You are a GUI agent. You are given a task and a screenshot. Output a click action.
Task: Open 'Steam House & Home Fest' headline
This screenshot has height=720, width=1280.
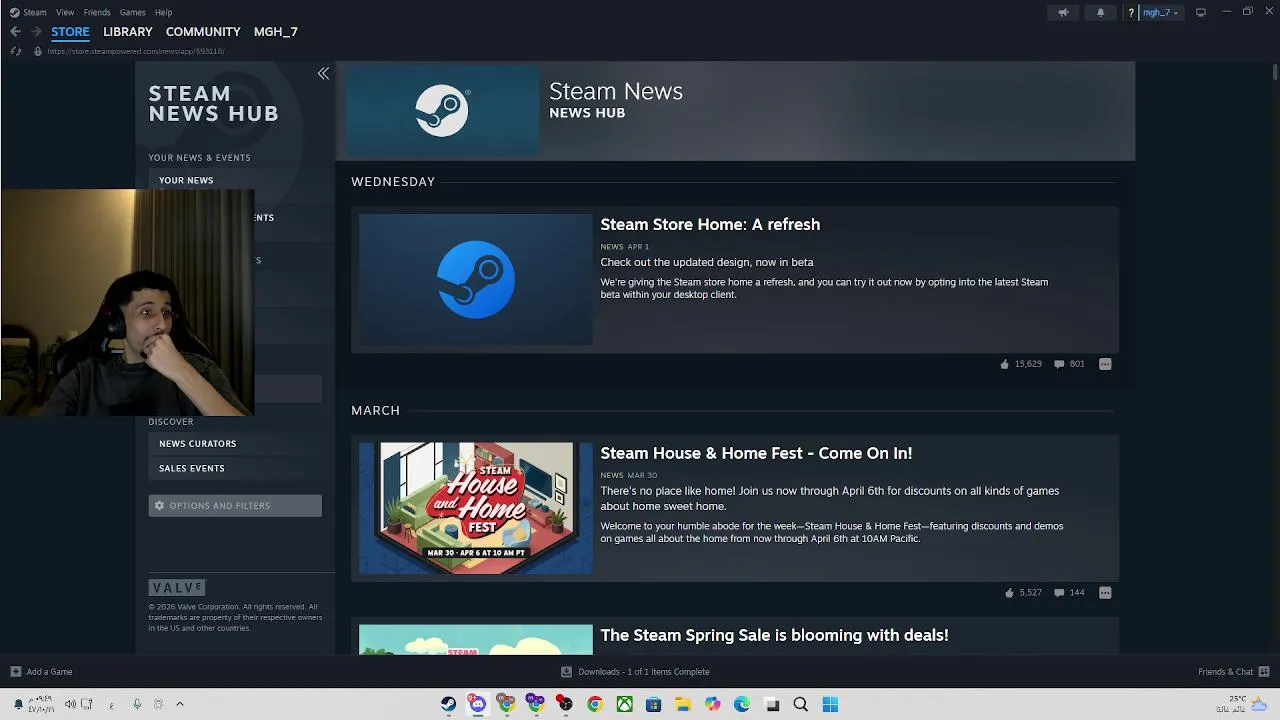point(756,454)
